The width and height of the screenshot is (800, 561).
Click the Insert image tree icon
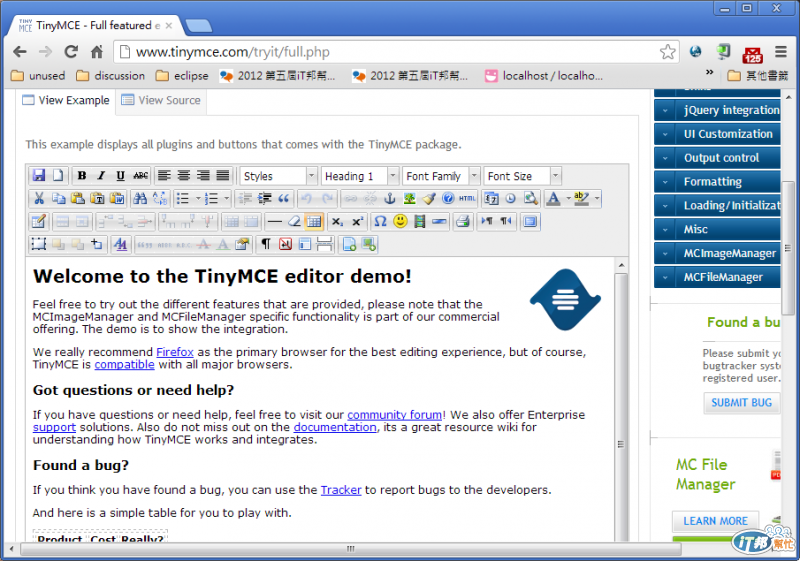click(409, 198)
